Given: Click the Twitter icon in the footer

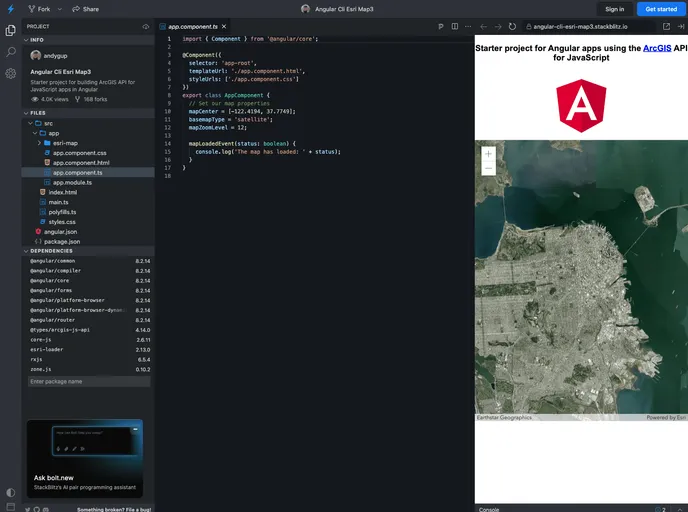Looking at the screenshot, I should point(28,509).
